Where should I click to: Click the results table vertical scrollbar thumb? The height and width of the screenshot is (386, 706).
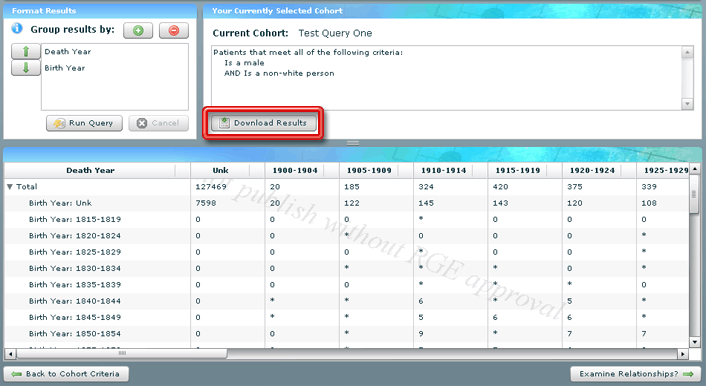[x=695, y=195]
